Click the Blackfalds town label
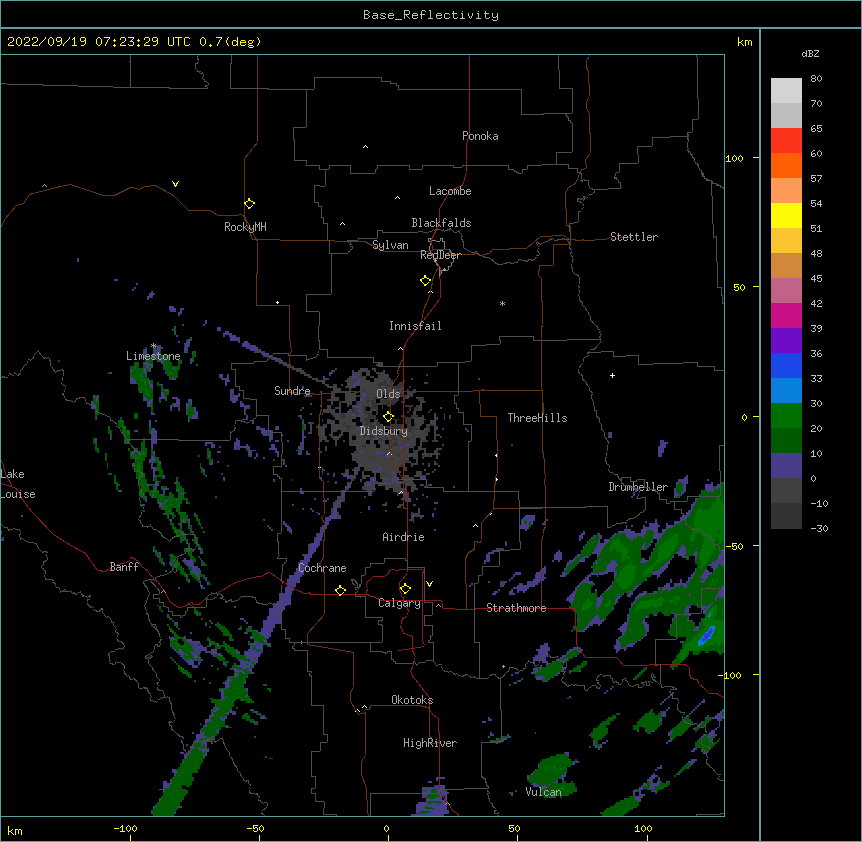 click(441, 223)
